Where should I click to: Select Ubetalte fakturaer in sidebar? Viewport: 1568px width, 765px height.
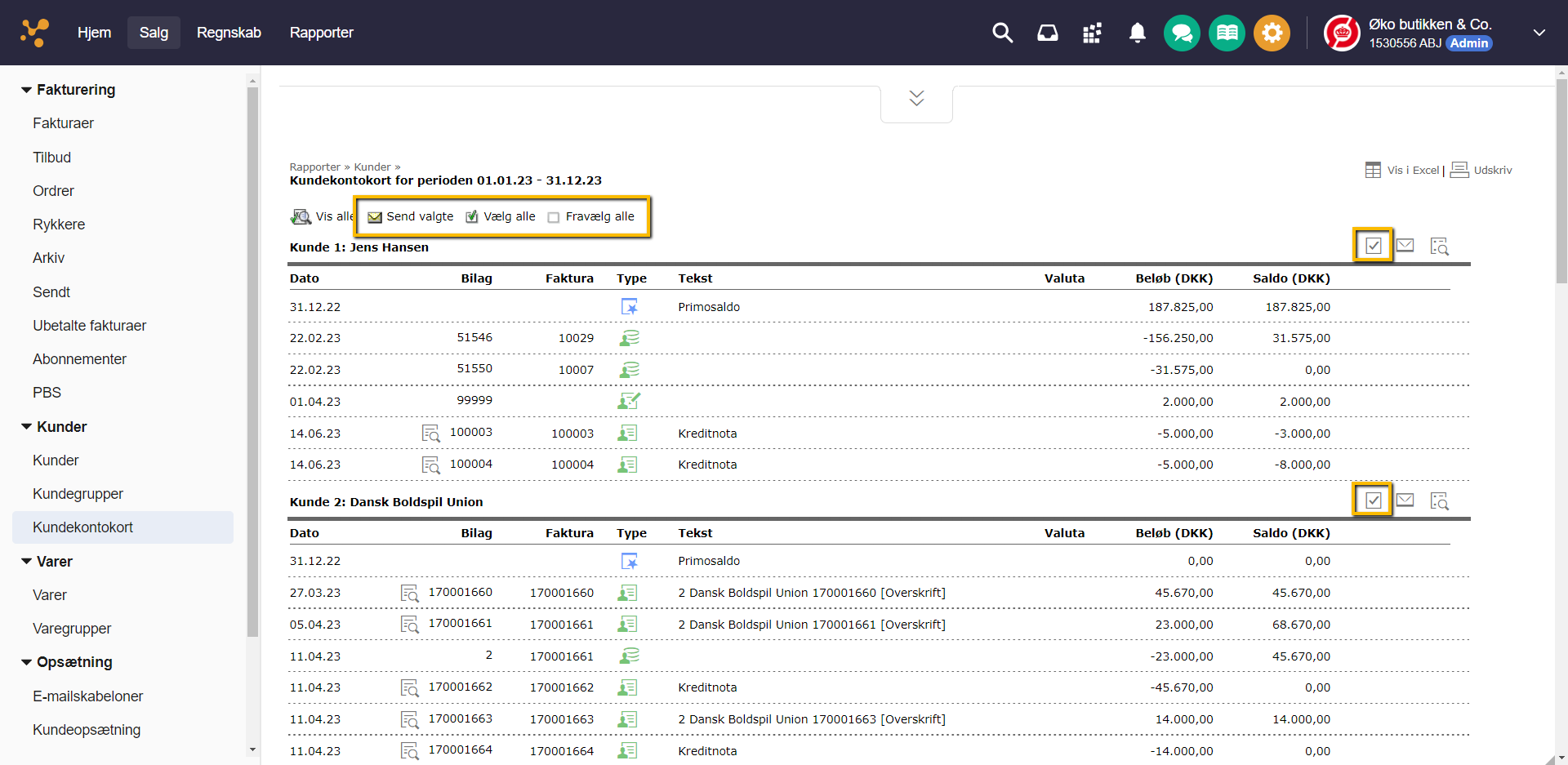[89, 326]
